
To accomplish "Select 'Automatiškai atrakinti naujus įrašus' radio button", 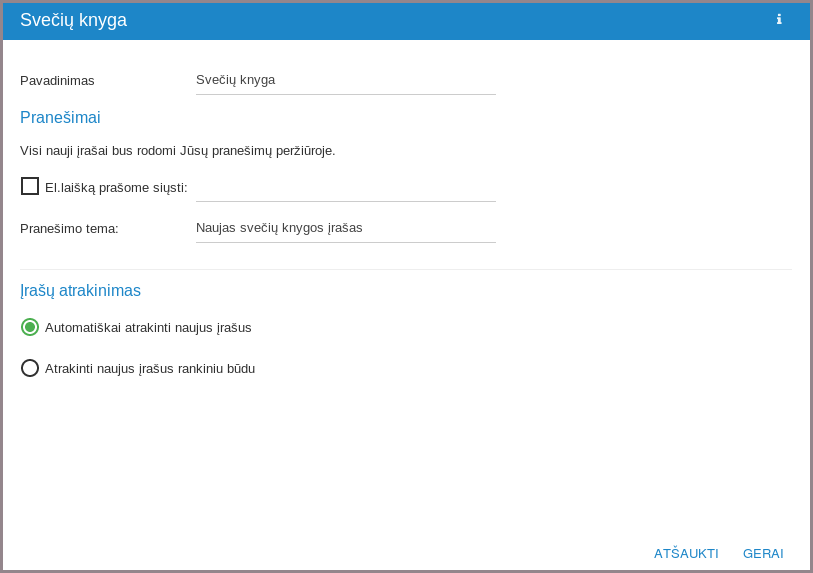I will point(30,327).
